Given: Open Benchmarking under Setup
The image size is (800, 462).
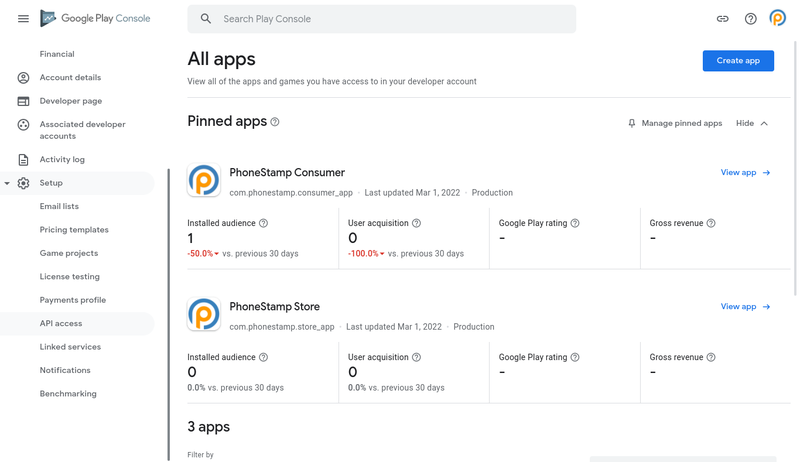Looking at the screenshot, I should click(68, 394).
